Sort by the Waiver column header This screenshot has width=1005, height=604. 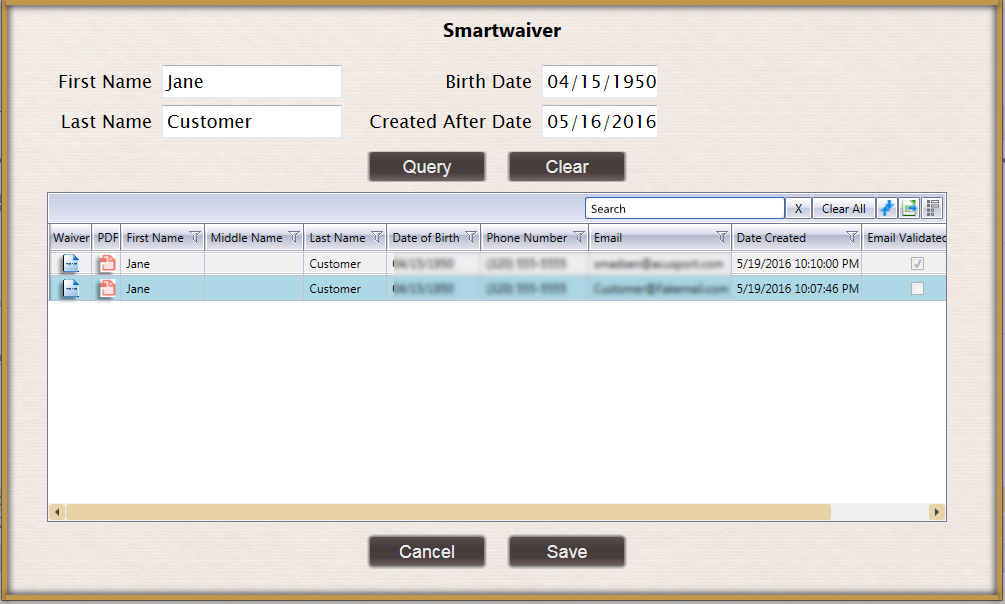71,237
